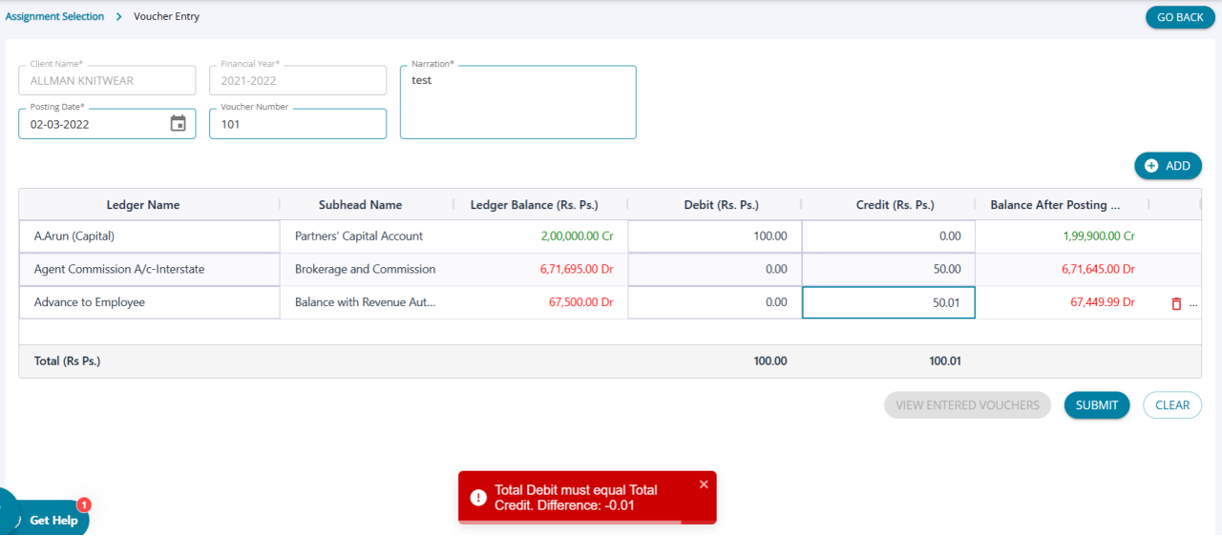
Task: Open more options for Advance to Employee row
Action: click(x=1193, y=303)
